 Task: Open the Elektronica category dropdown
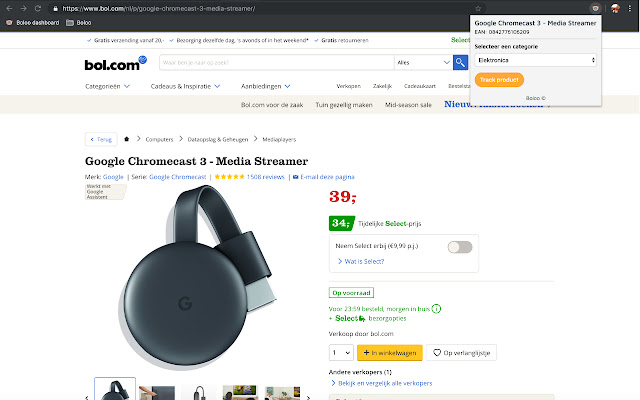click(x=536, y=60)
